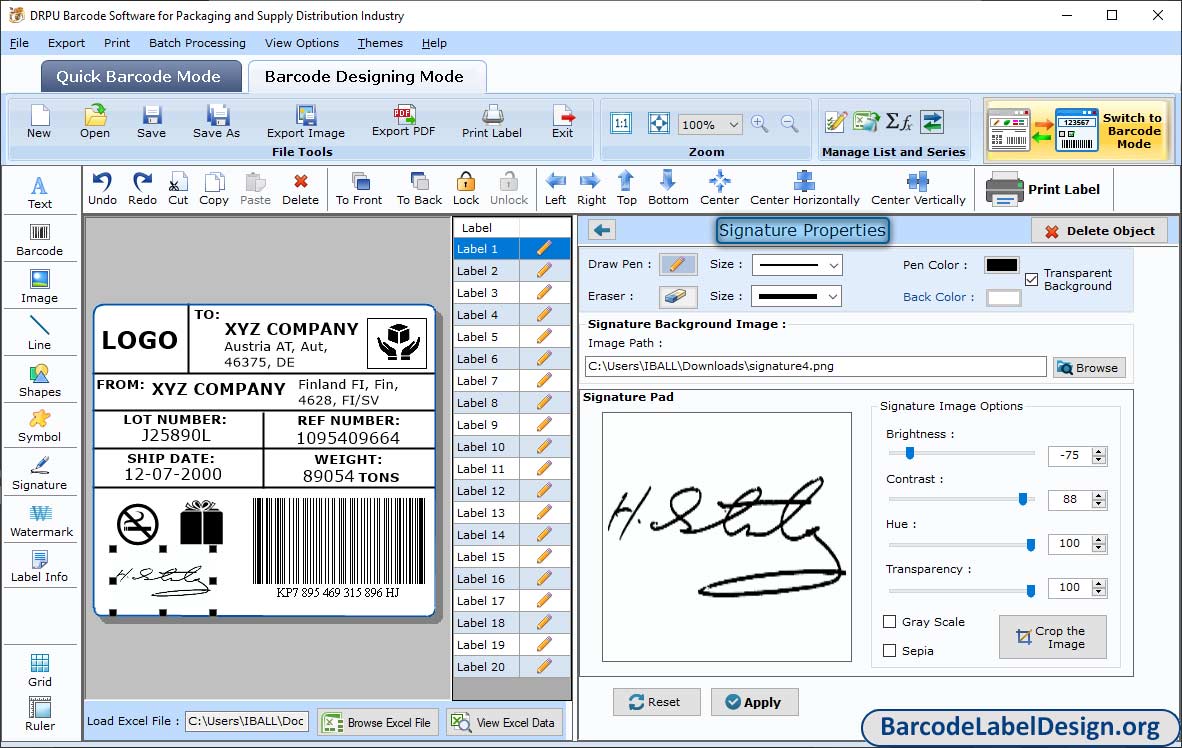
Task: Center object Horizontally
Action: (x=804, y=189)
